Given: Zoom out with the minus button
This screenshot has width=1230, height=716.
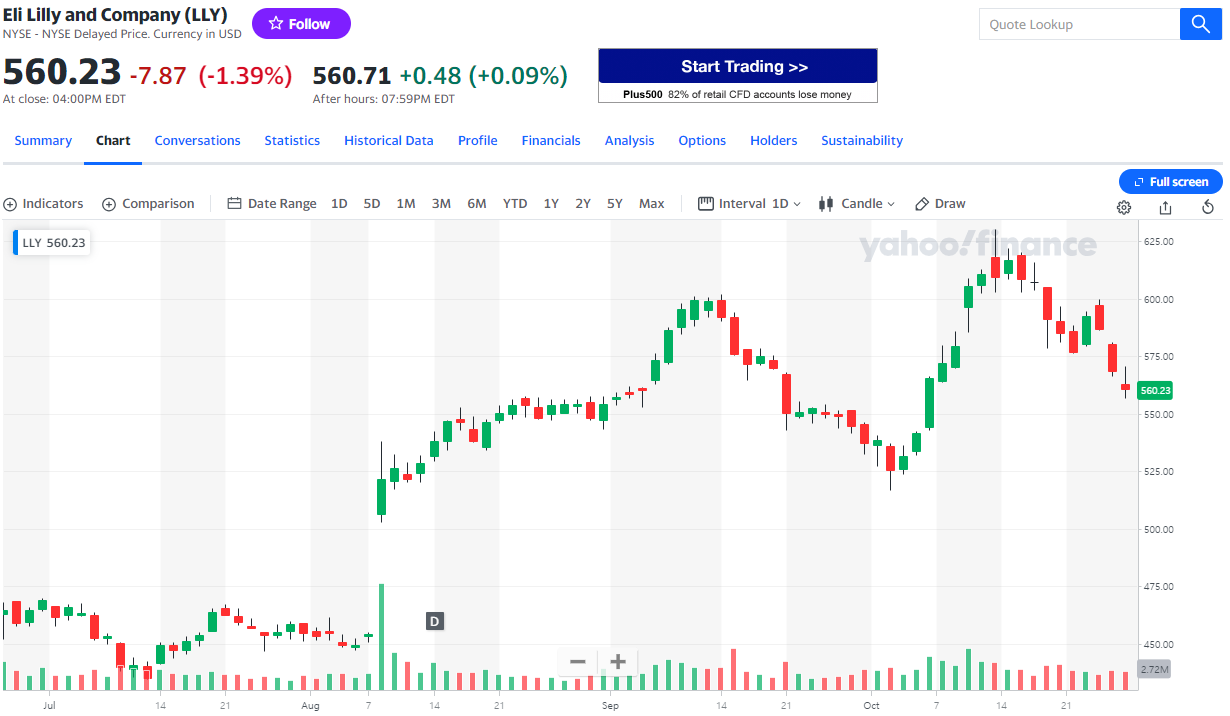Looking at the screenshot, I should [x=577, y=661].
